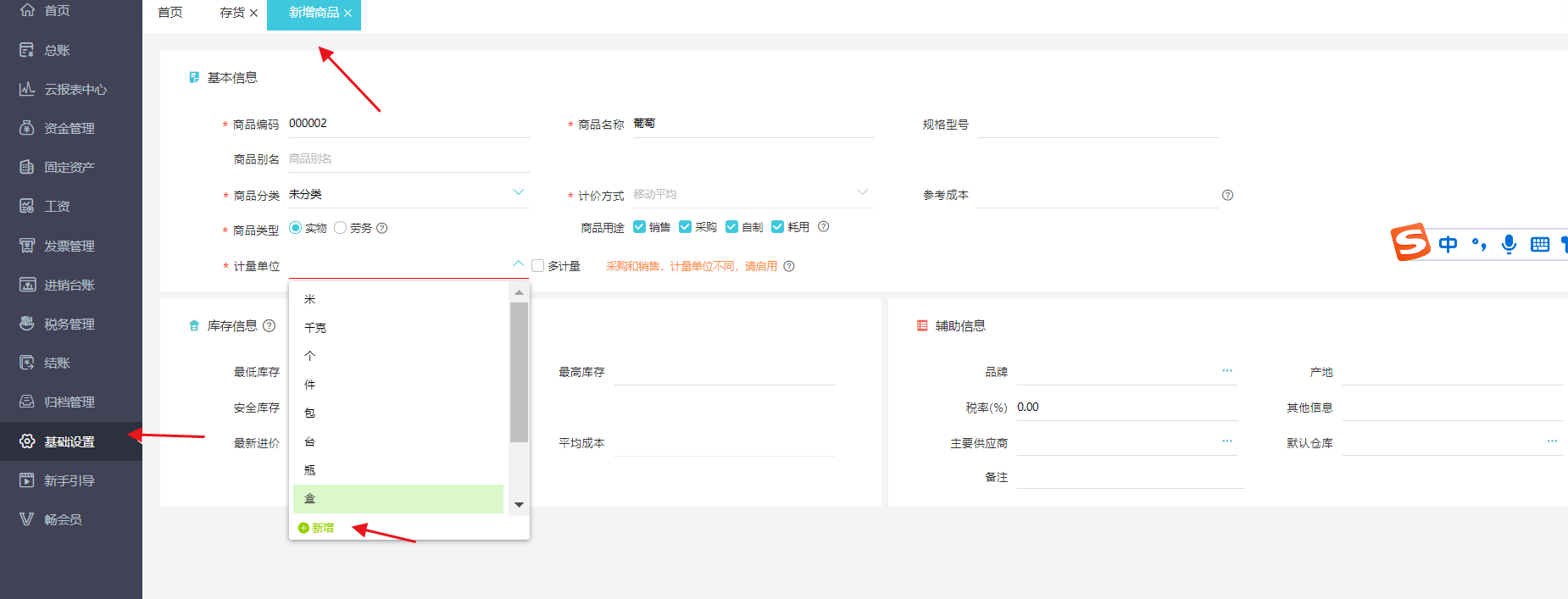Open 基础设置 in the sidebar

click(70, 441)
